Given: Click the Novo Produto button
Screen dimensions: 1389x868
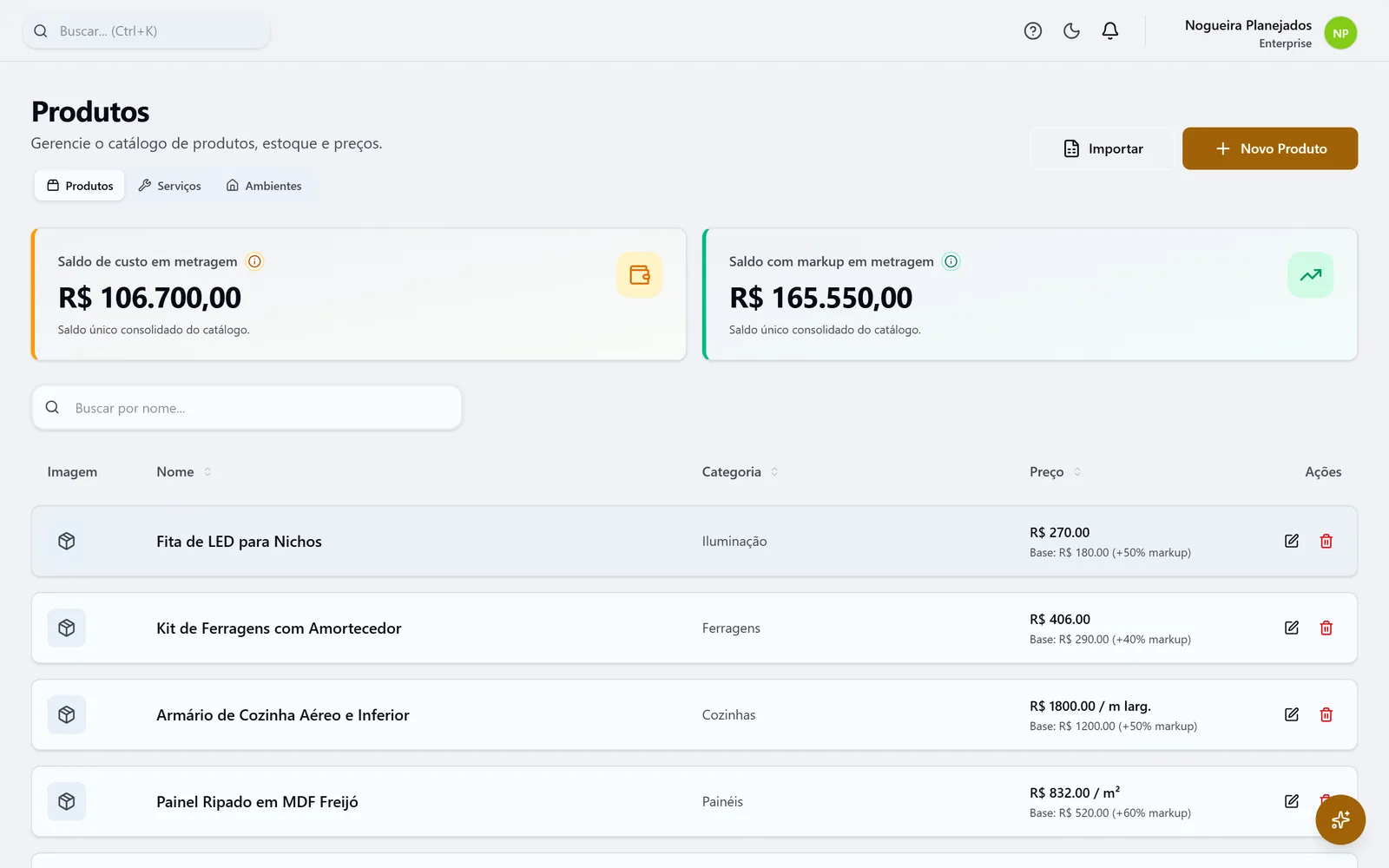Looking at the screenshot, I should pyautogui.click(x=1270, y=148).
